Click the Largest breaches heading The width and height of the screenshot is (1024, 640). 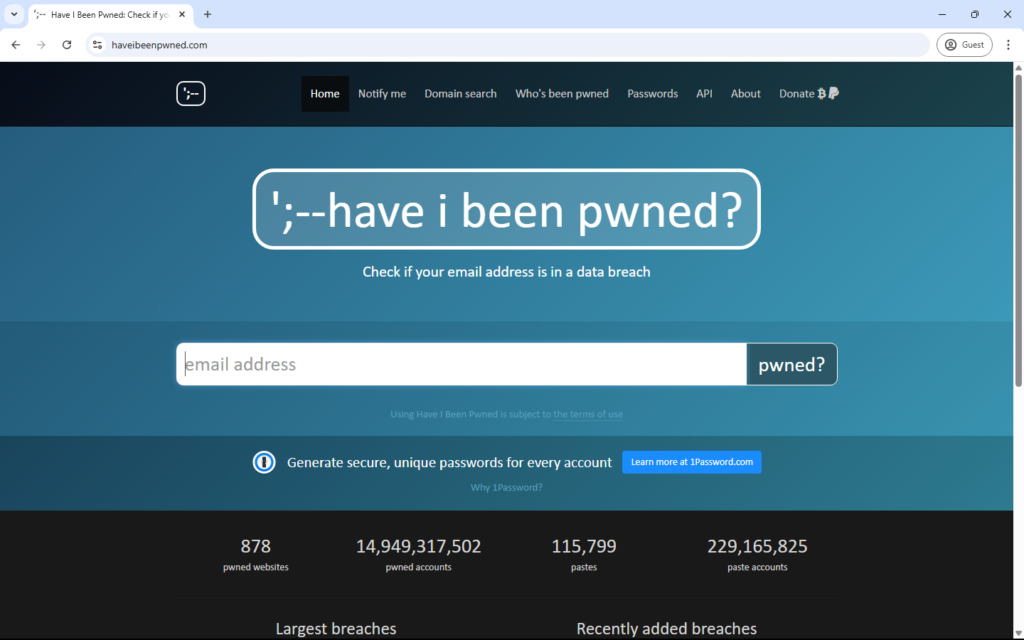[336, 629]
